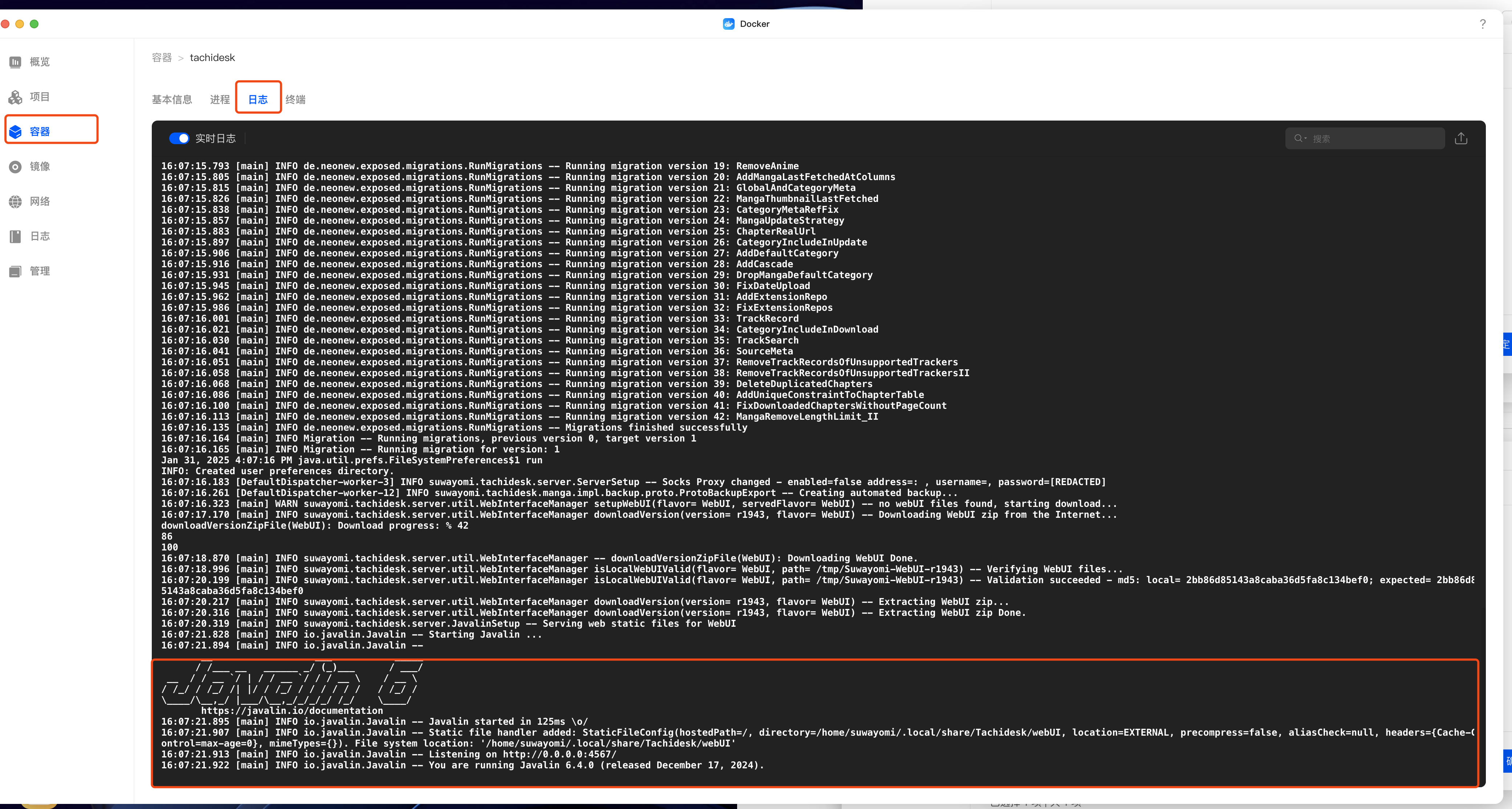Open the 终端 terminal tab
The width and height of the screenshot is (1512, 809).
(x=295, y=100)
